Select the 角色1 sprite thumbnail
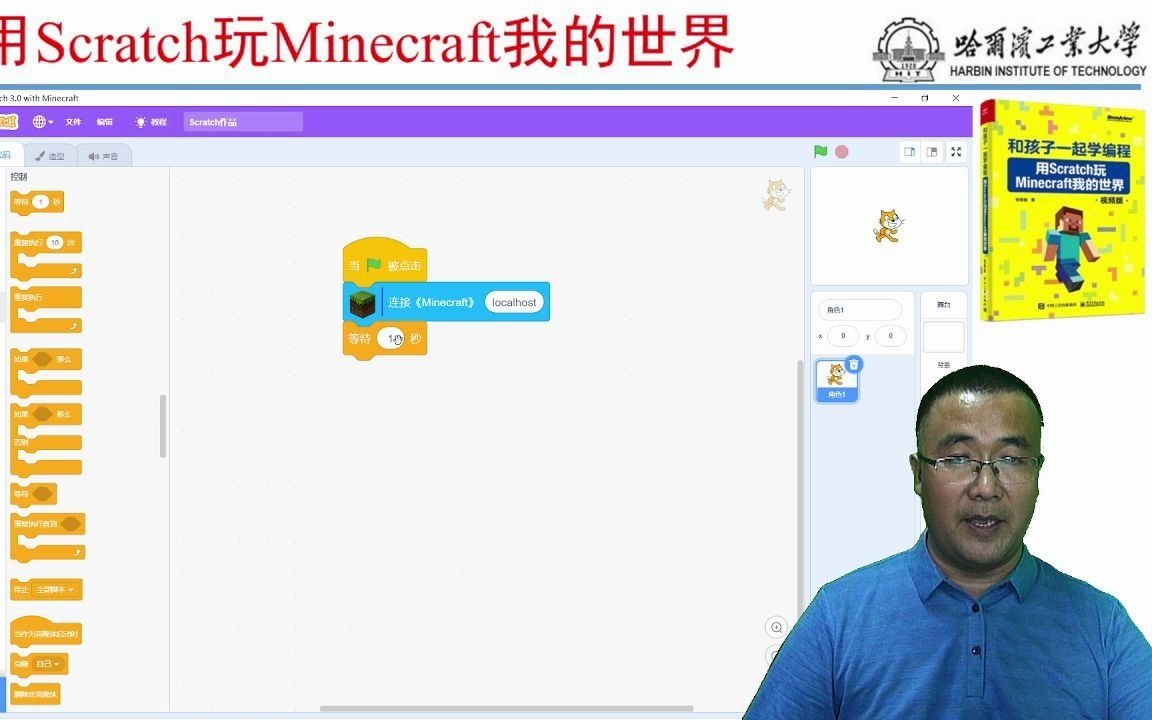This screenshot has height=720, width=1152. (x=836, y=380)
